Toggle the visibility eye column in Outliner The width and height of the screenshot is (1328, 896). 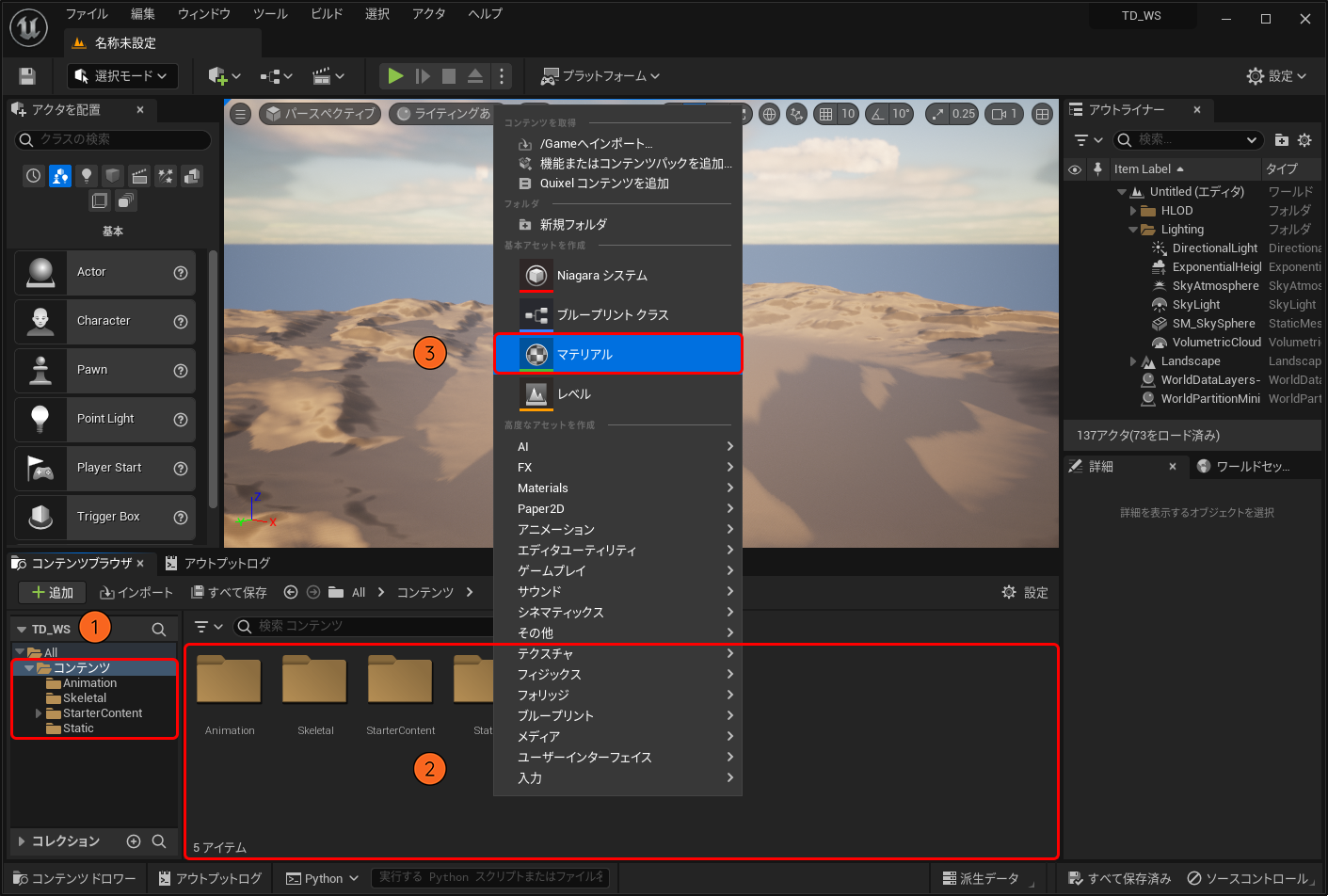[x=1075, y=169]
